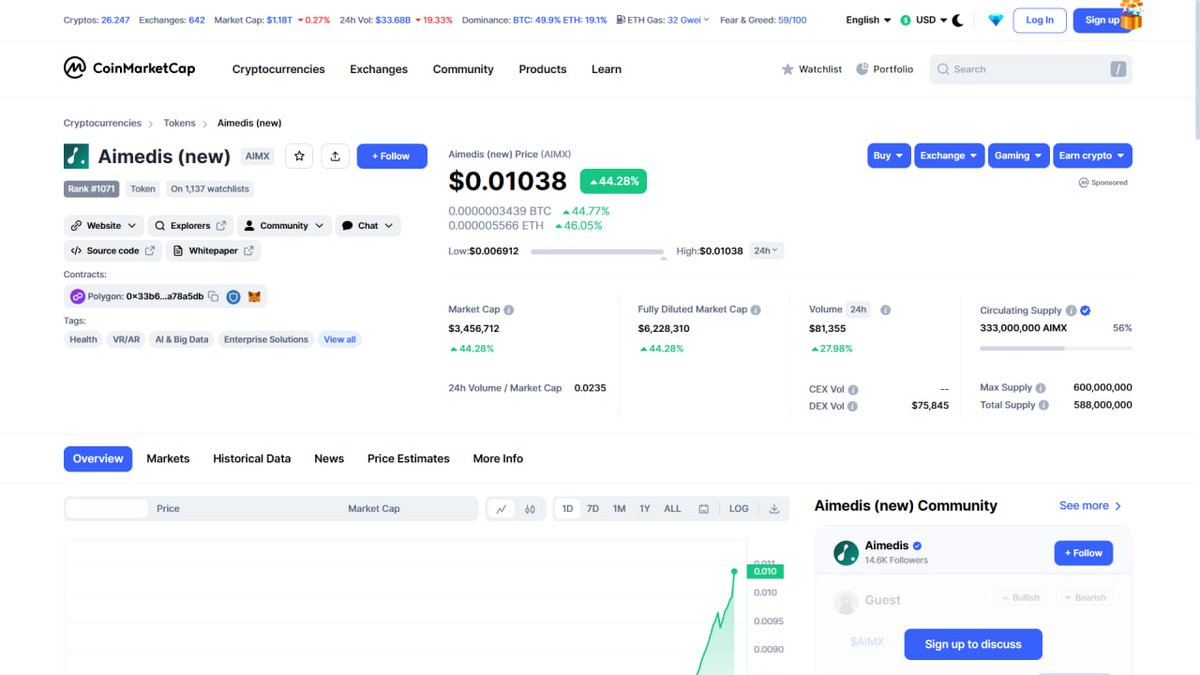1200x675 pixels.
Task: Switch chart to Price view
Action: 168,509
